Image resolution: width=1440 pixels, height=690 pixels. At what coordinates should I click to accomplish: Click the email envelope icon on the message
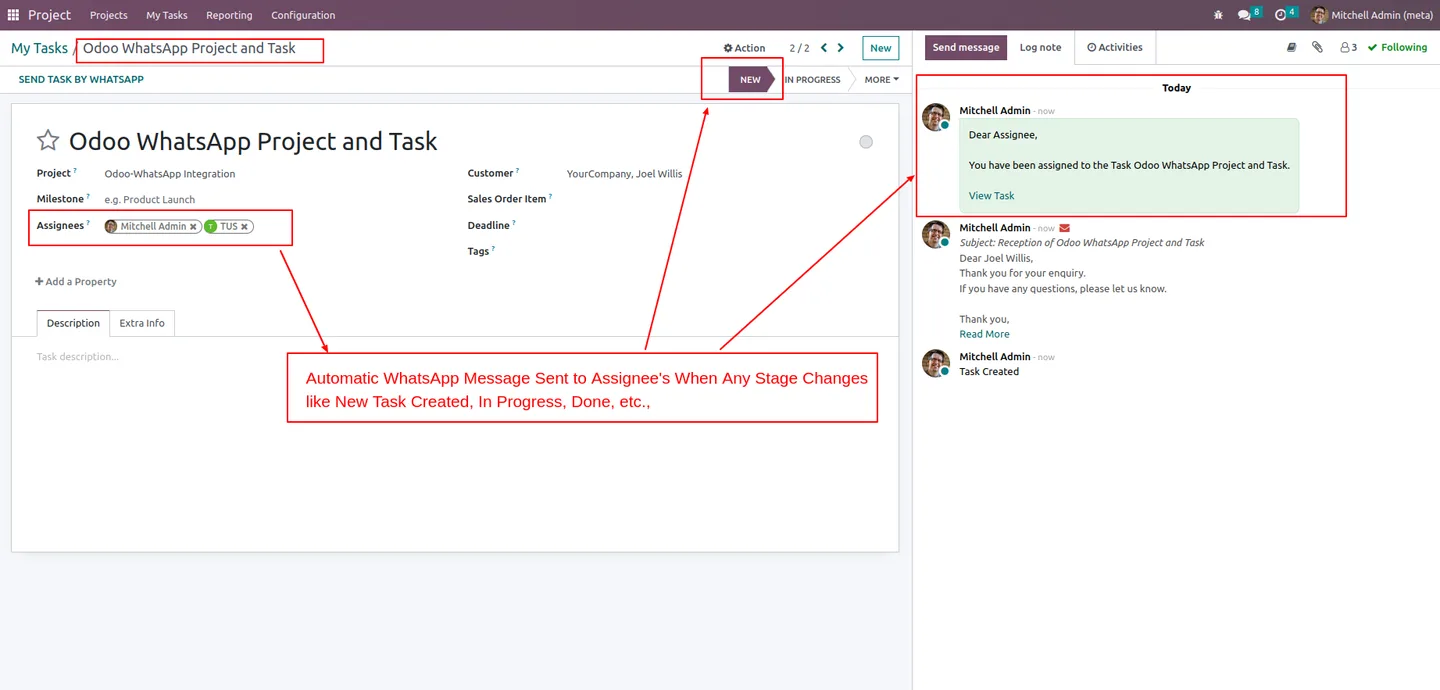1065,228
